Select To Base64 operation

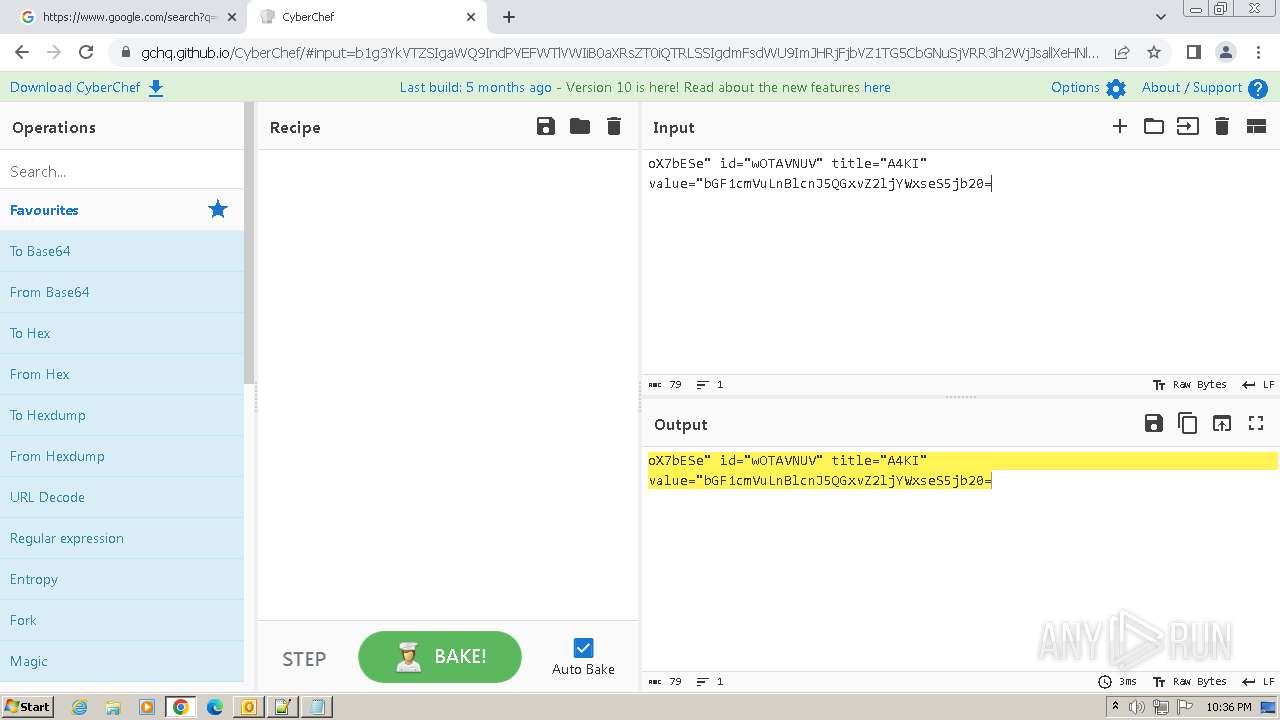pos(122,251)
